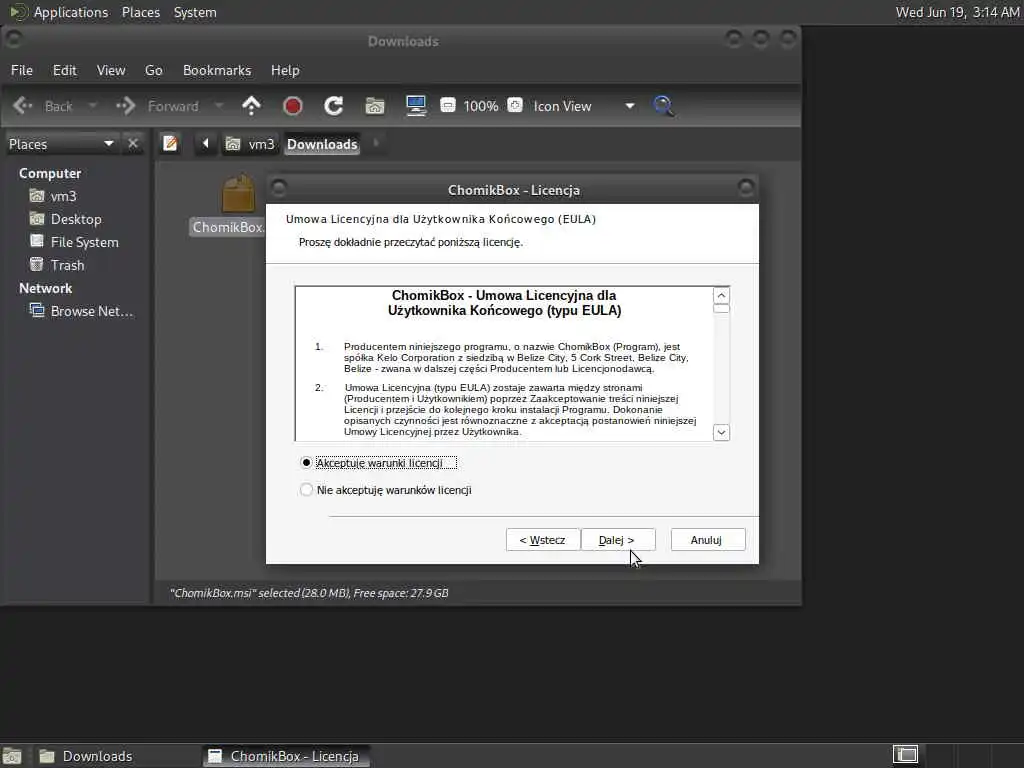
Task: Toggle location text entry pencil icon
Action: point(170,143)
